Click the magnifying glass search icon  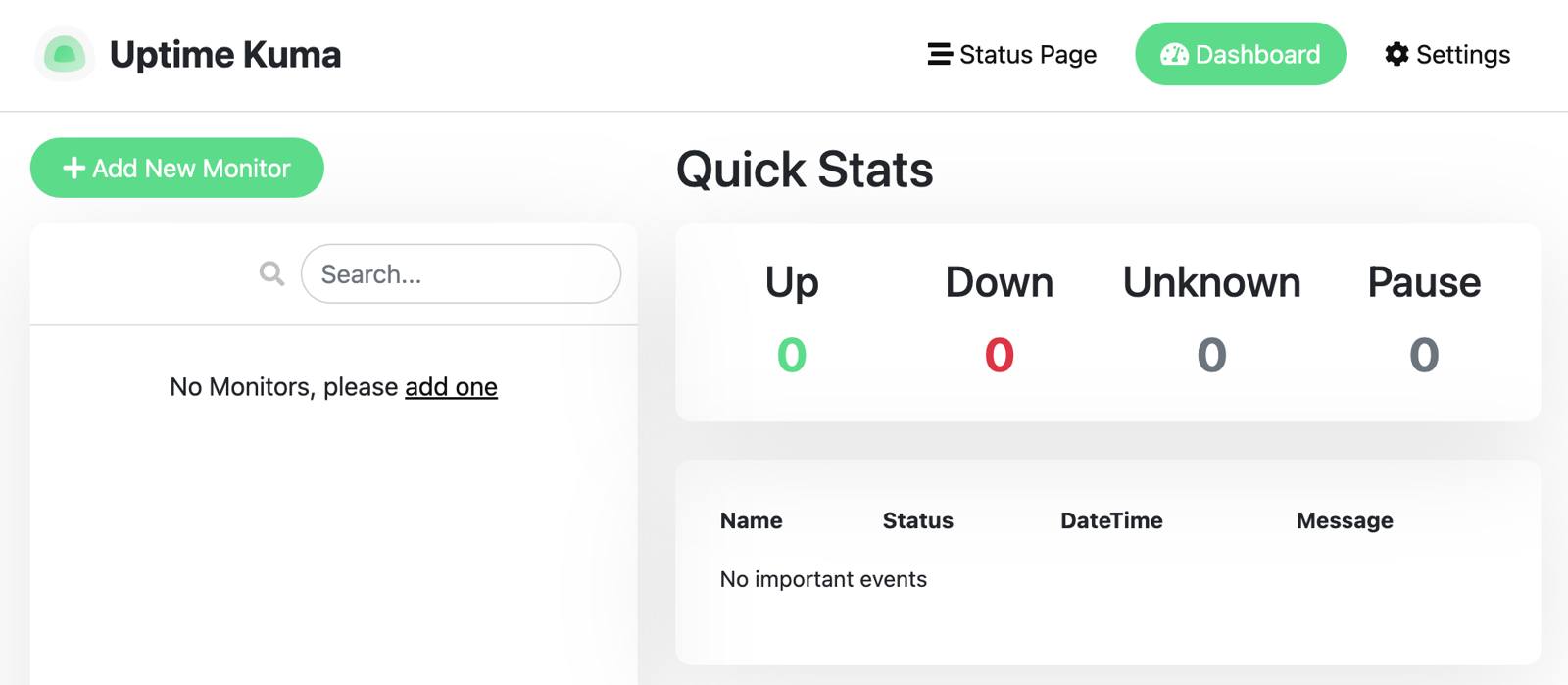point(271,273)
